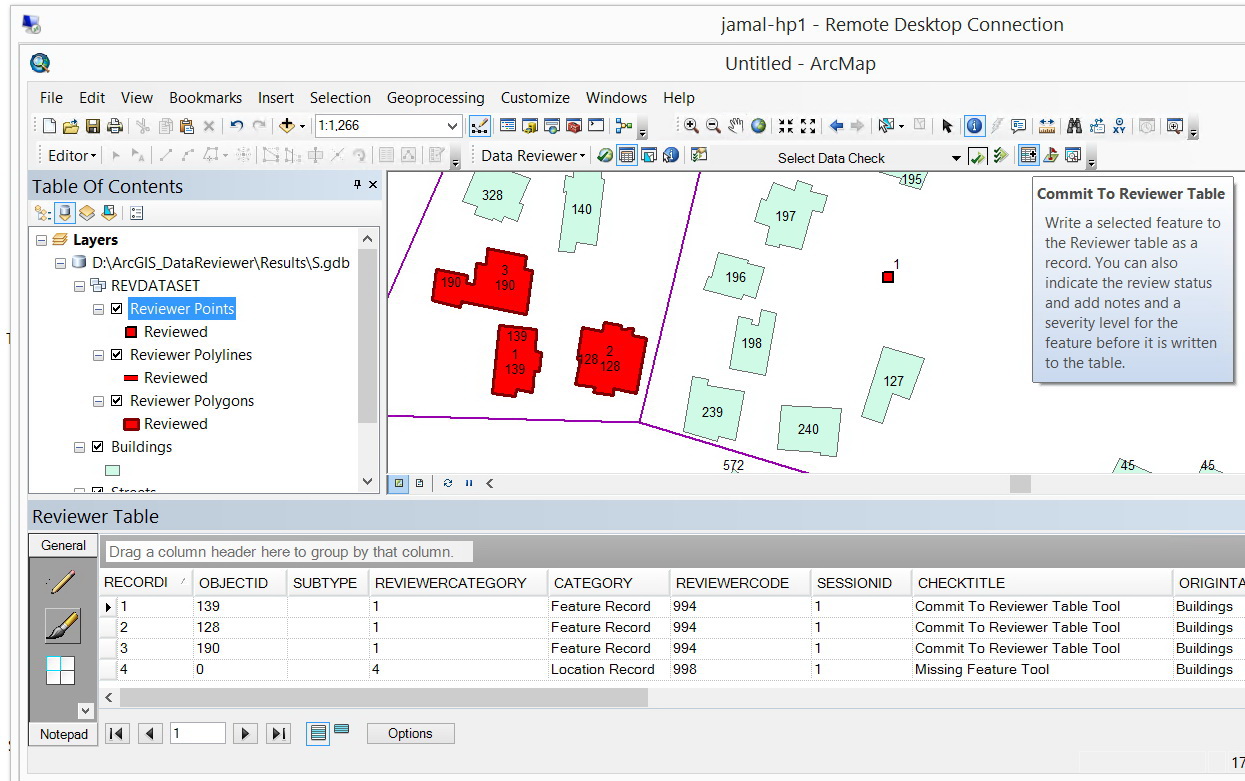Undo the last action
This screenshot has height=781, width=1245.
pyautogui.click(x=236, y=126)
